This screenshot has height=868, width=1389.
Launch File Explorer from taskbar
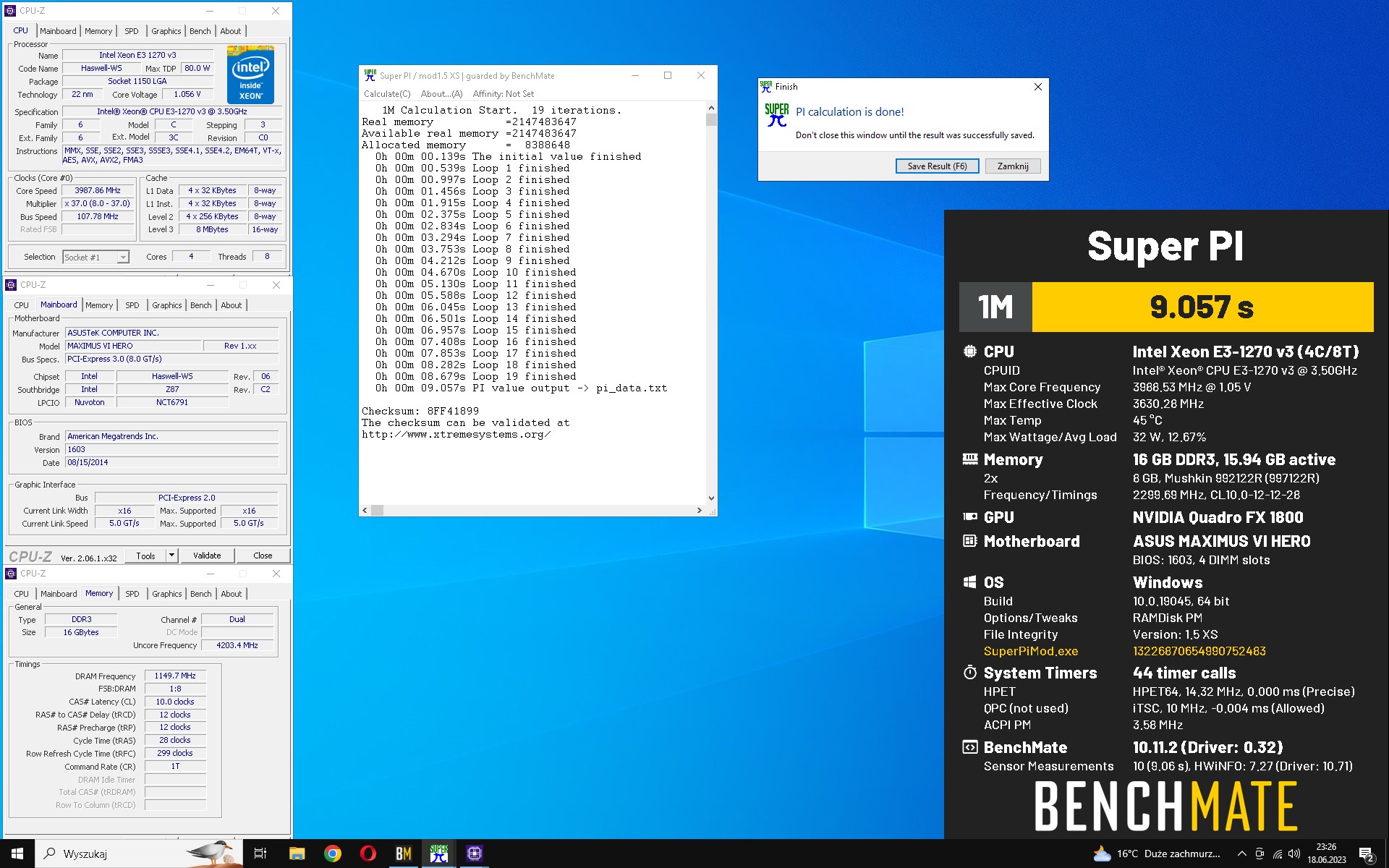click(297, 854)
